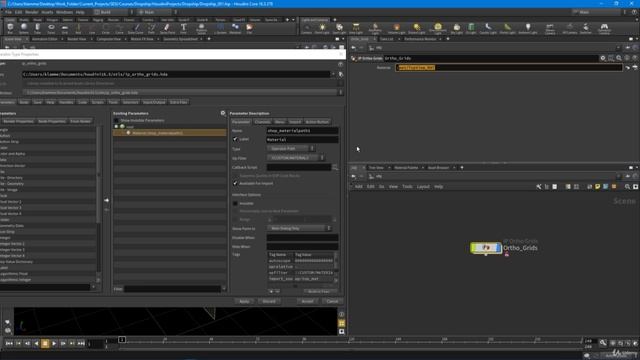Add a Point Light from shelf

(322, 29)
